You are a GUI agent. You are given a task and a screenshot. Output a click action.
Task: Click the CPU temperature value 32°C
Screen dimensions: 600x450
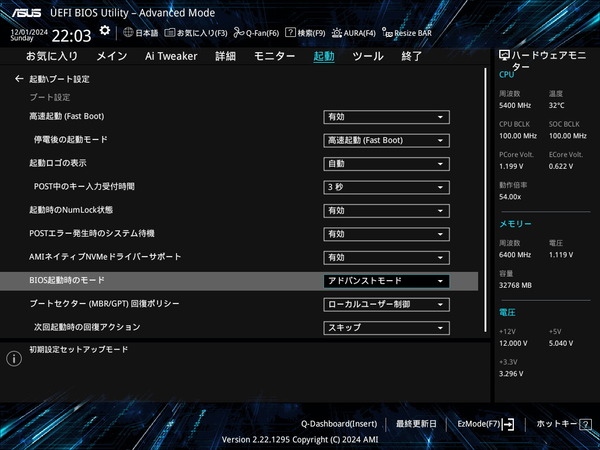556,105
